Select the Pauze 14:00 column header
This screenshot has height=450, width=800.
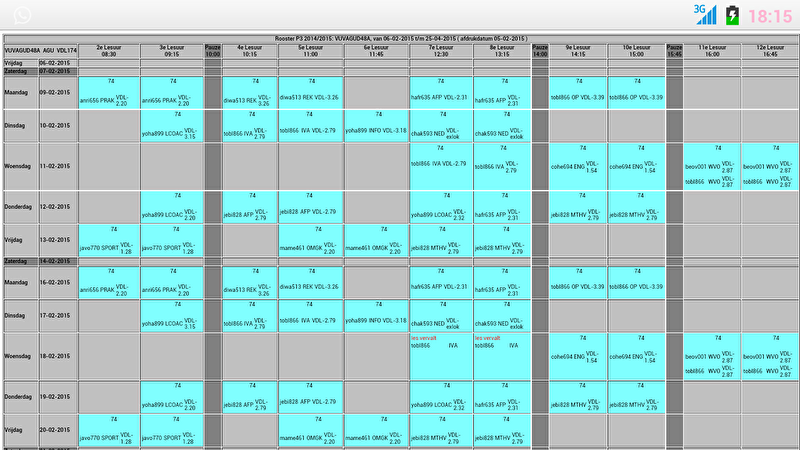click(x=540, y=49)
